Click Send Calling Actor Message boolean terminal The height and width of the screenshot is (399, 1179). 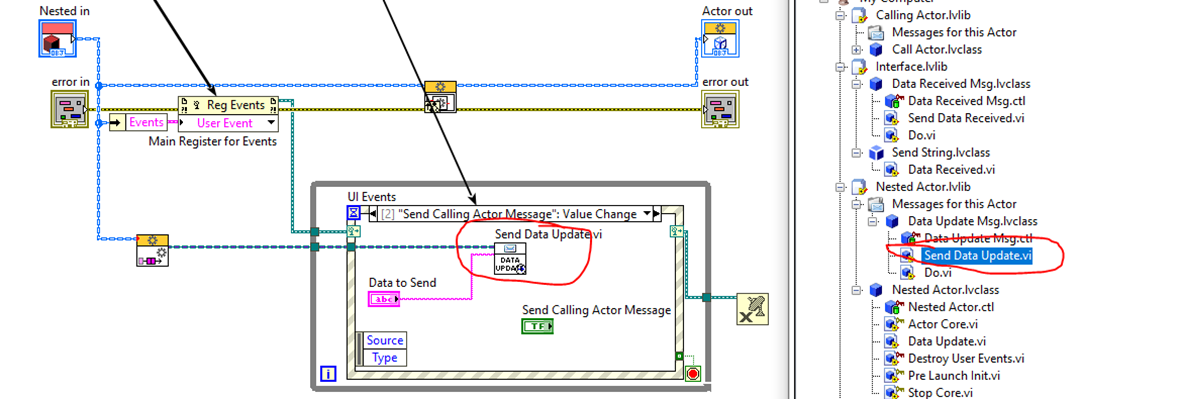(537, 326)
